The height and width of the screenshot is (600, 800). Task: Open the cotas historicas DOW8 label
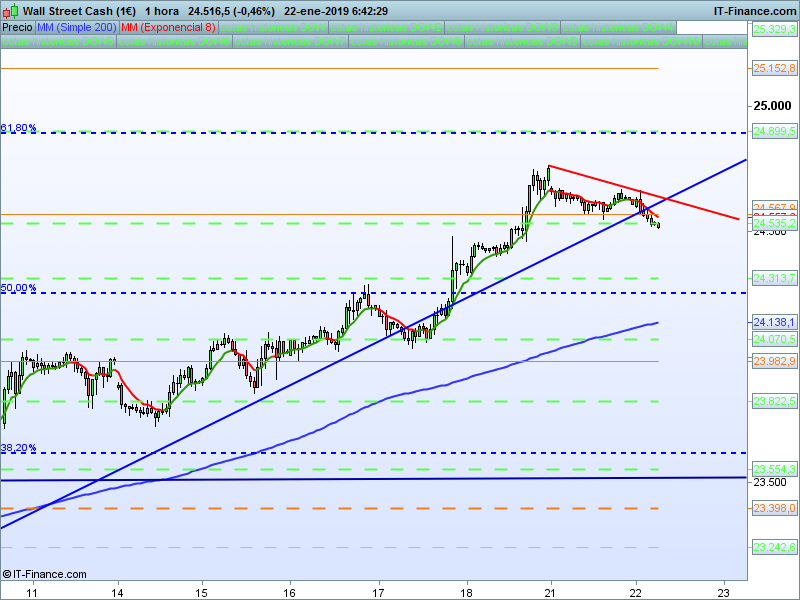pyautogui.click(x=406, y=41)
